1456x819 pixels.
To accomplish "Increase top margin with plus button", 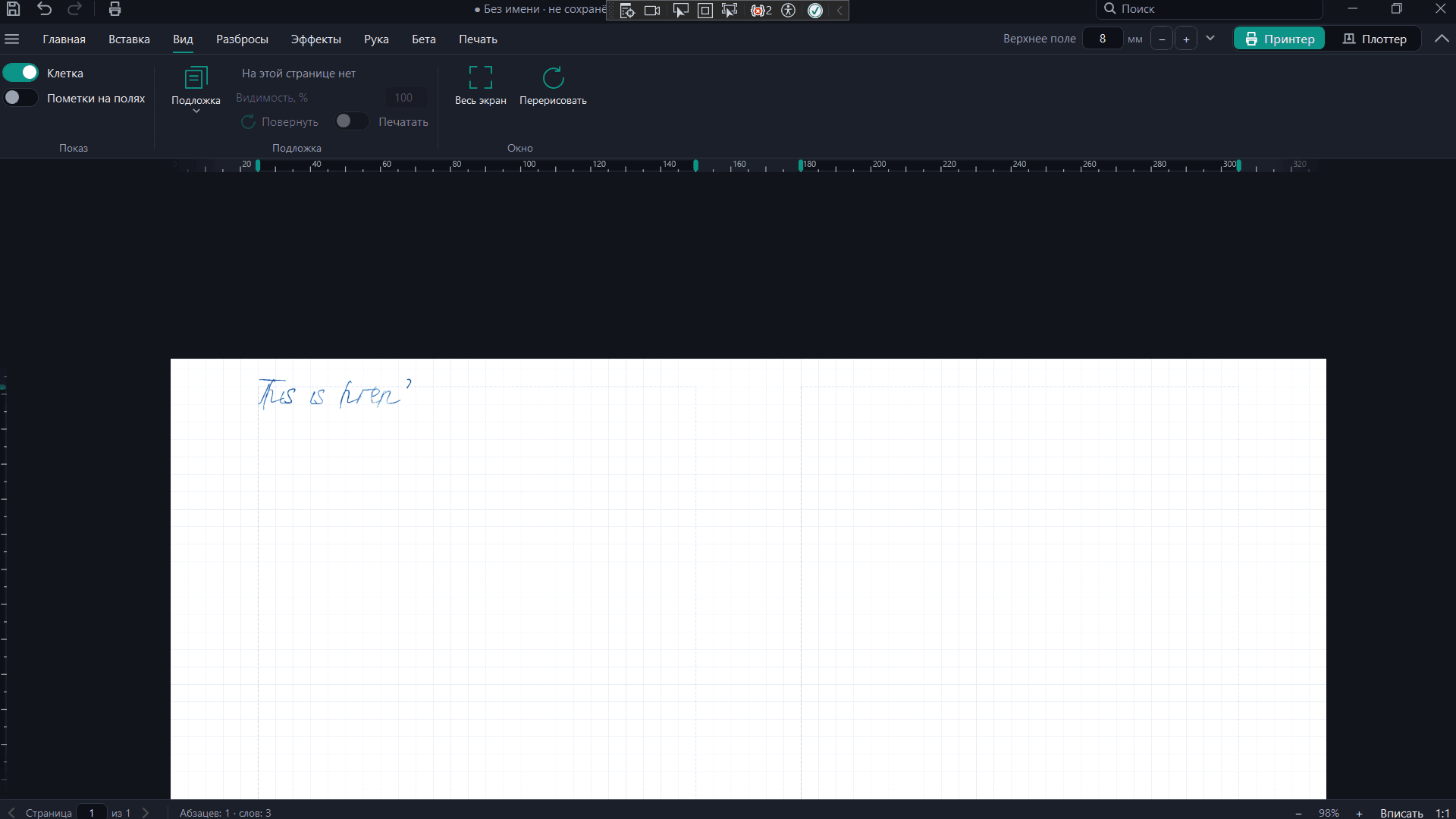I will click(1186, 39).
